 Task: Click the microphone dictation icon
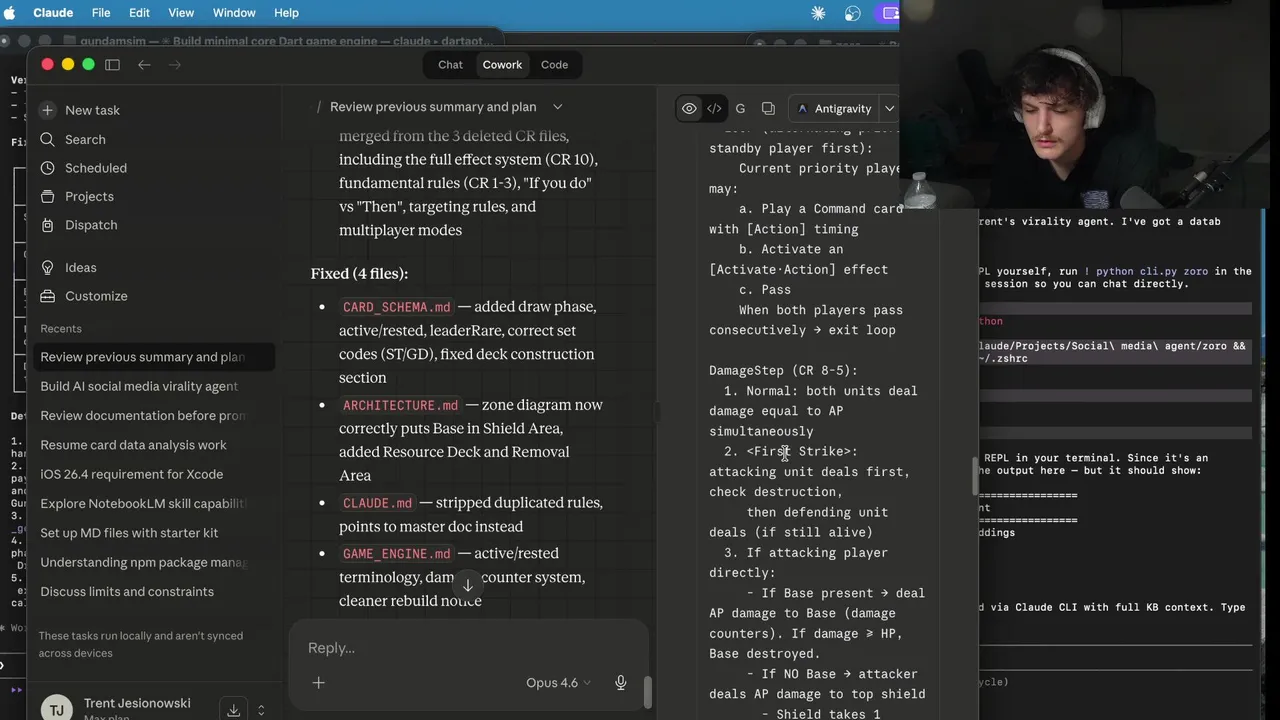(x=620, y=682)
